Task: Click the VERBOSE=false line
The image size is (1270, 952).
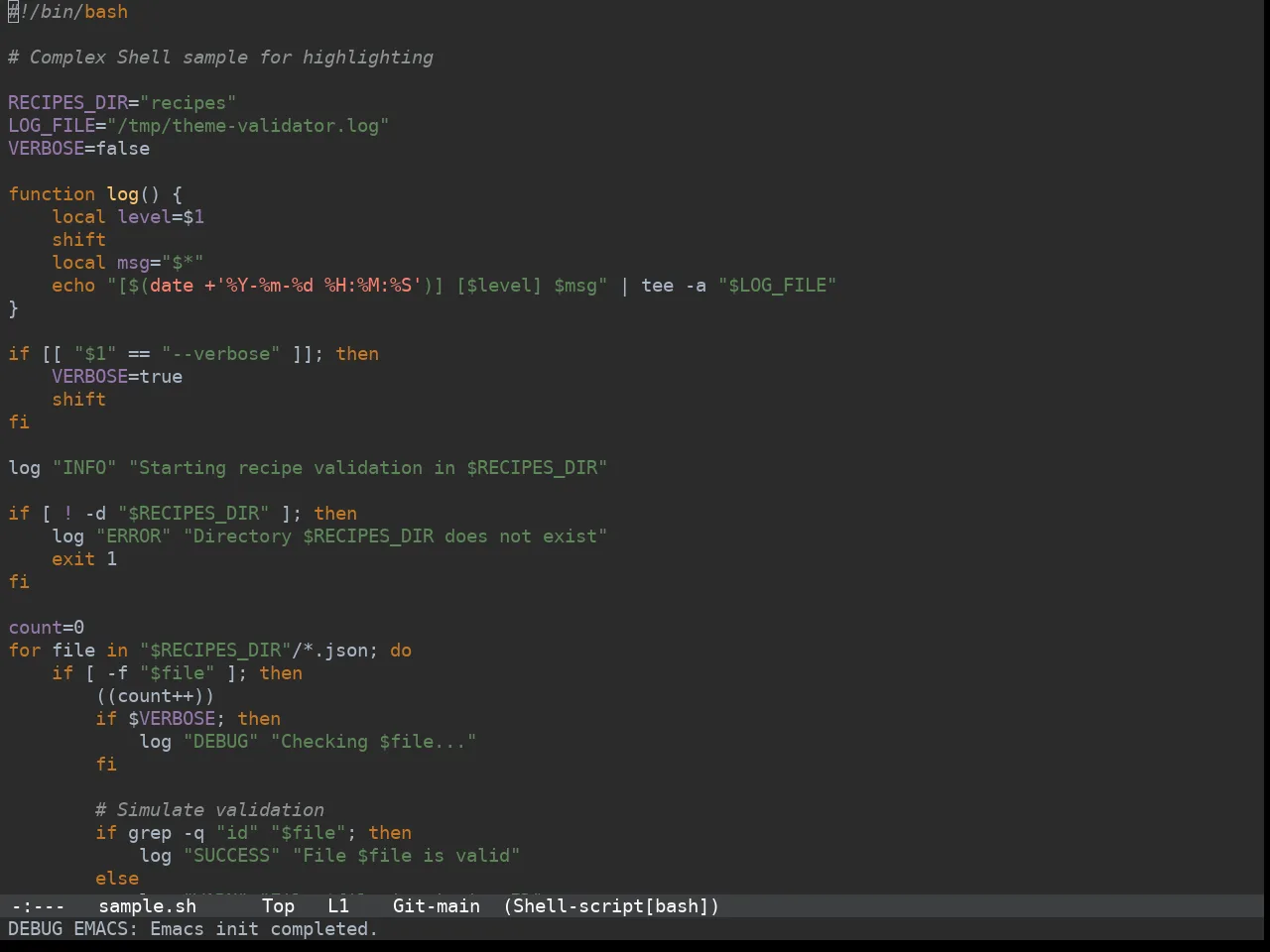Action: click(79, 149)
